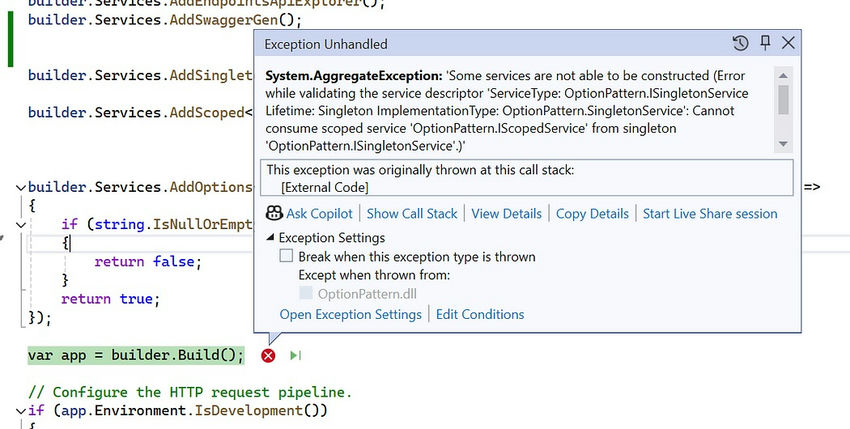Click the red exception error icon
Image resolution: width=850 pixels, height=429 pixels.
(268, 355)
